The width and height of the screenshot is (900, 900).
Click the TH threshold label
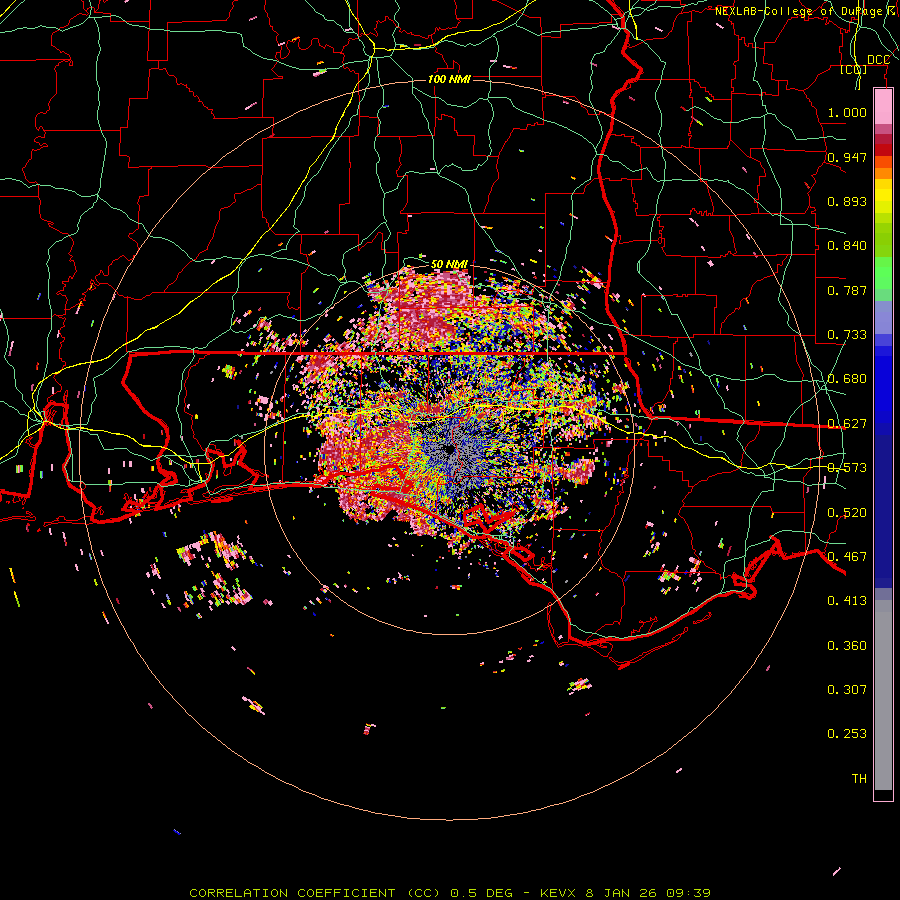(x=859, y=779)
